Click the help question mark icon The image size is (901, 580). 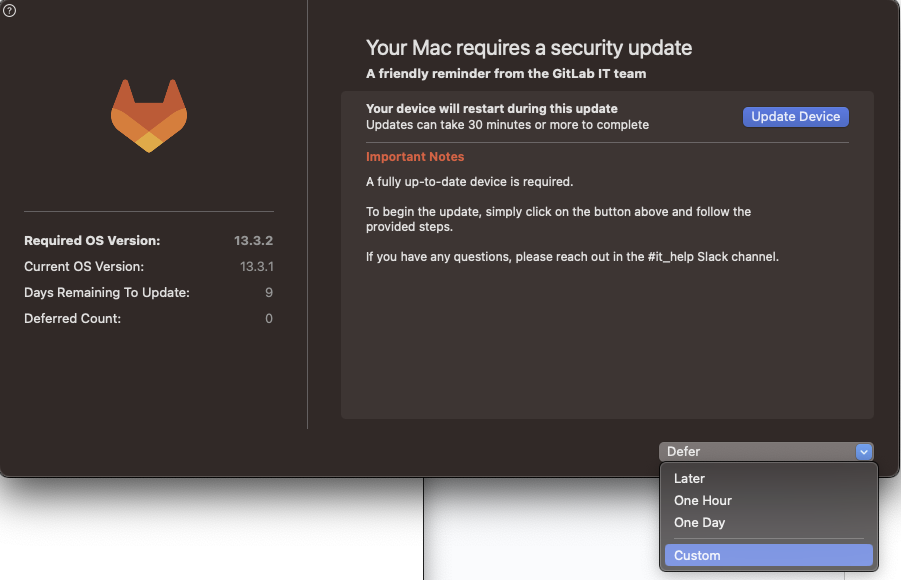(10, 10)
